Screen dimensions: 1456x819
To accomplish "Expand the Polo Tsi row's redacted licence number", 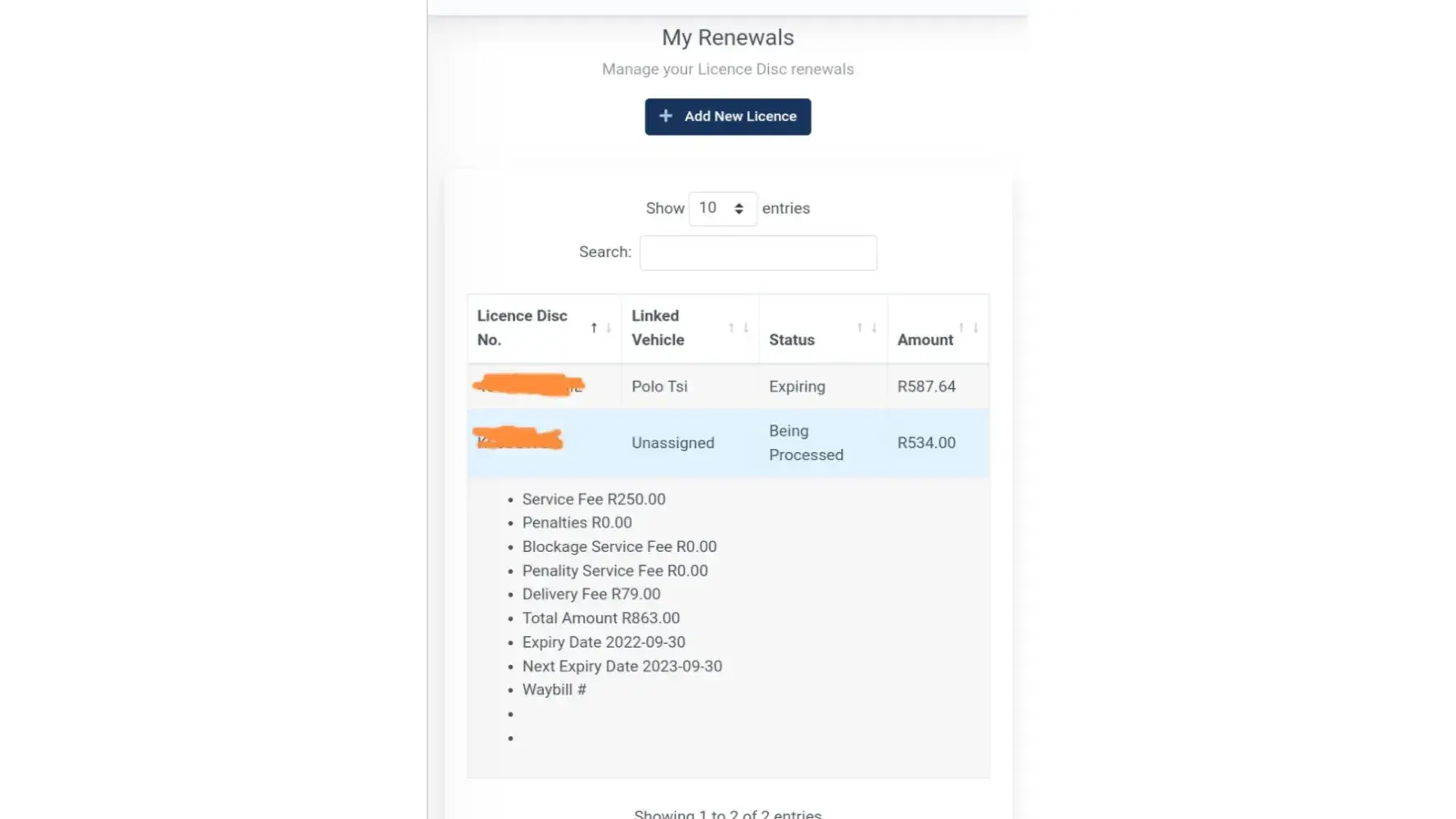I will pos(528,386).
